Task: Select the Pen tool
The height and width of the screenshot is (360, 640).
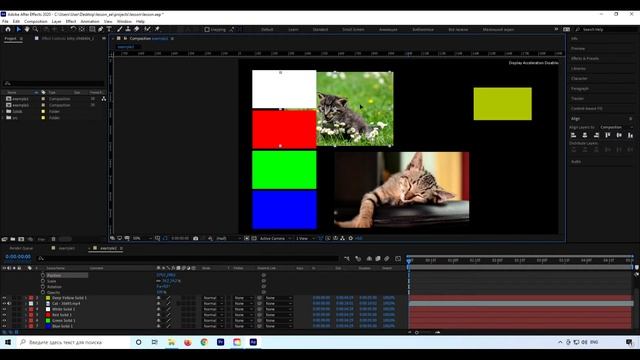Action: (100, 29)
